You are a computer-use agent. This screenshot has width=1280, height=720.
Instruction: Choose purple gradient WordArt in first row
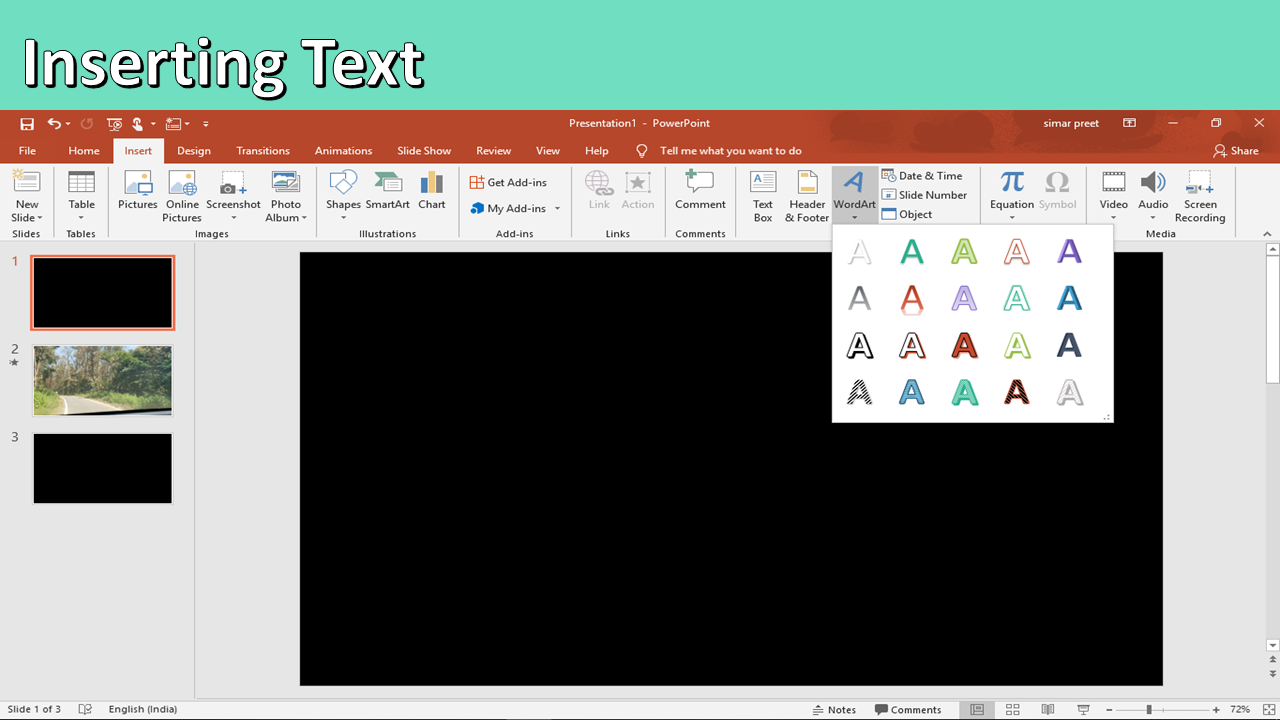point(1069,251)
